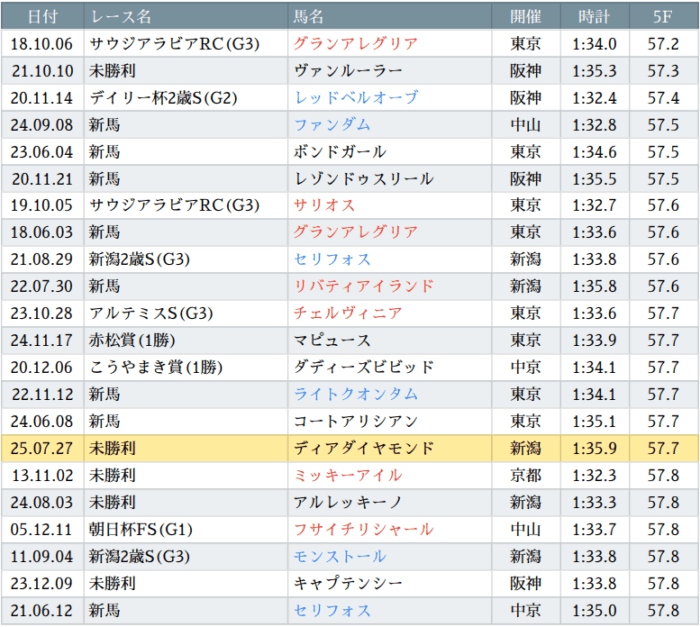Image resolution: width=700 pixels, height=627 pixels.
Task: Click race name 赤松賞(1勝)
Action: 132,340
